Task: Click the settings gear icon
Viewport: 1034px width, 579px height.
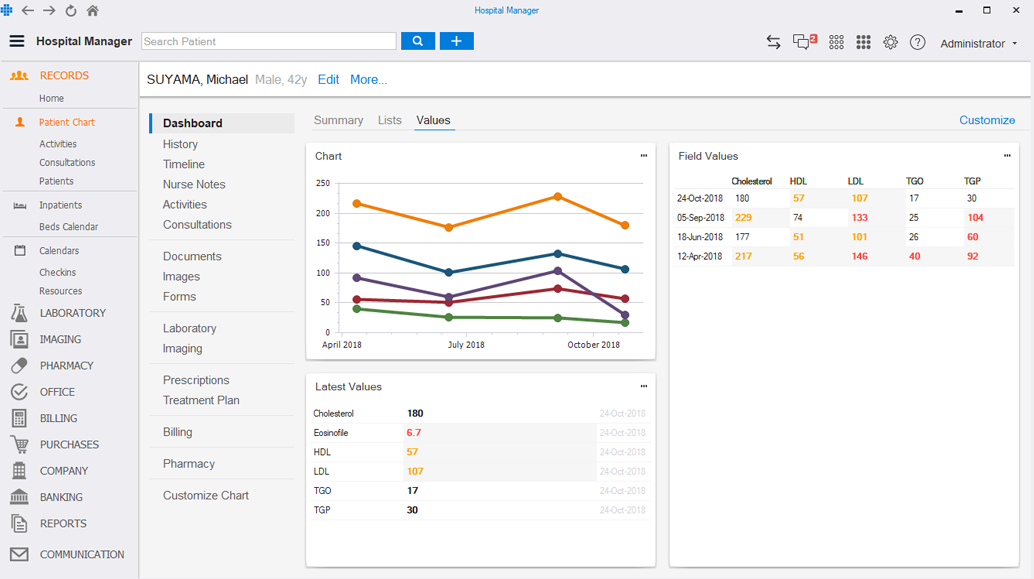Action: [890, 42]
